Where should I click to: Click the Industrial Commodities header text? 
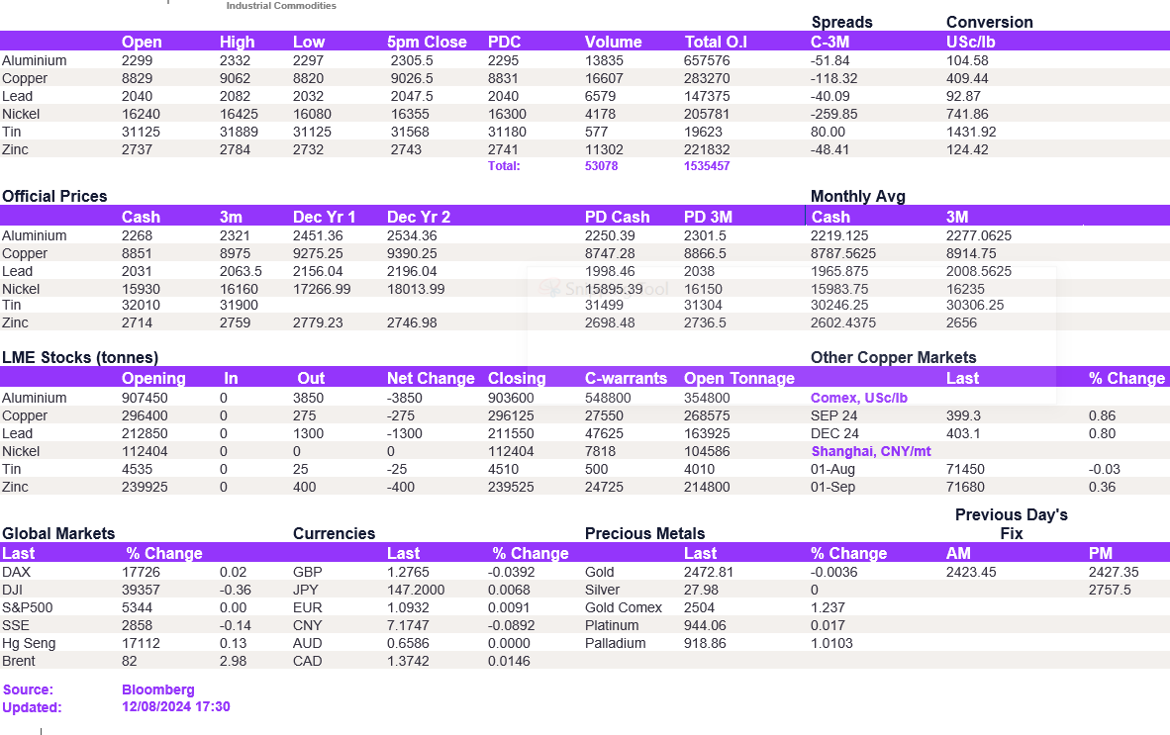[281, 6]
